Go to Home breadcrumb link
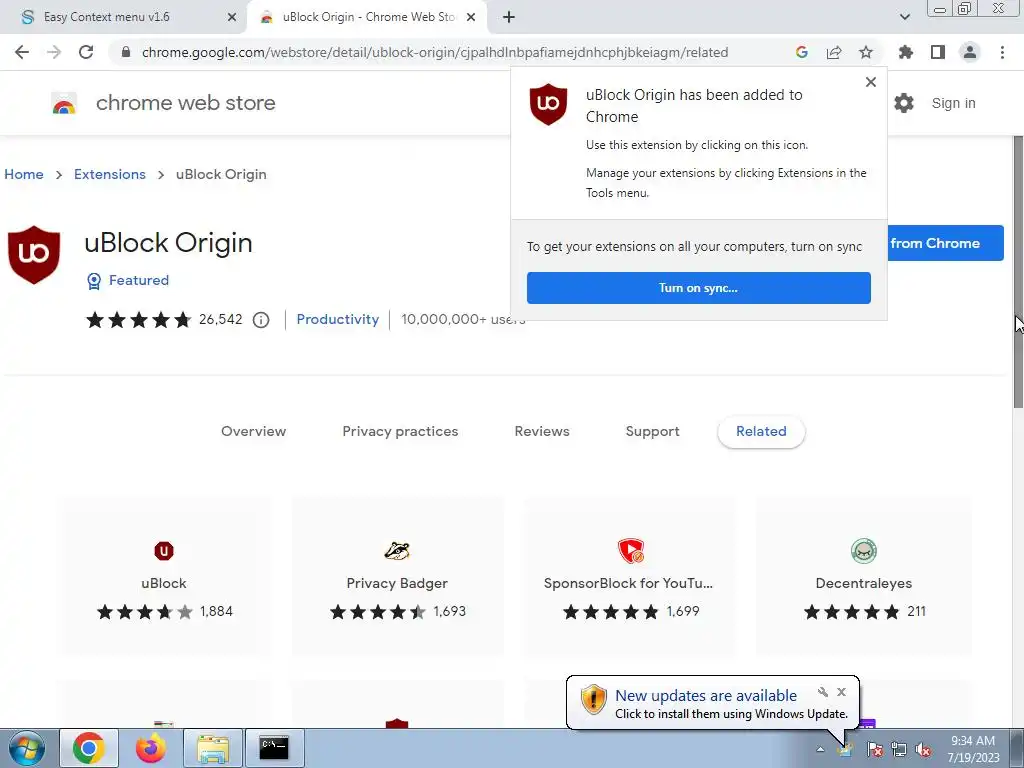 pos(24,174)
